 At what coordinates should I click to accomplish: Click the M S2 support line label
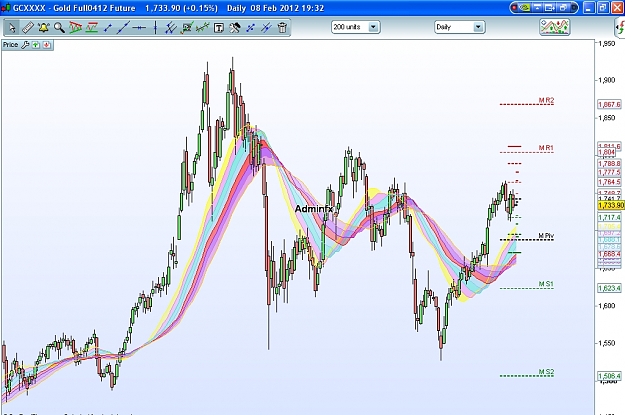point(546,372)
